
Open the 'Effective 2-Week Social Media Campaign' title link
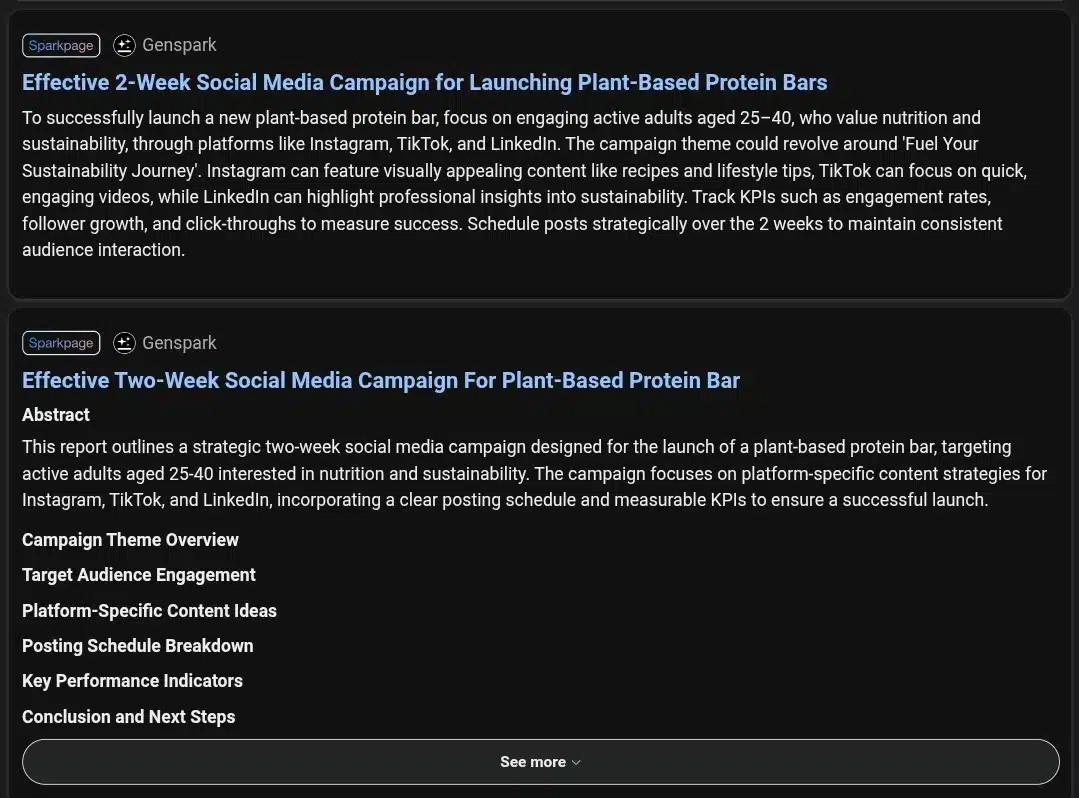[x=424, y=82]
